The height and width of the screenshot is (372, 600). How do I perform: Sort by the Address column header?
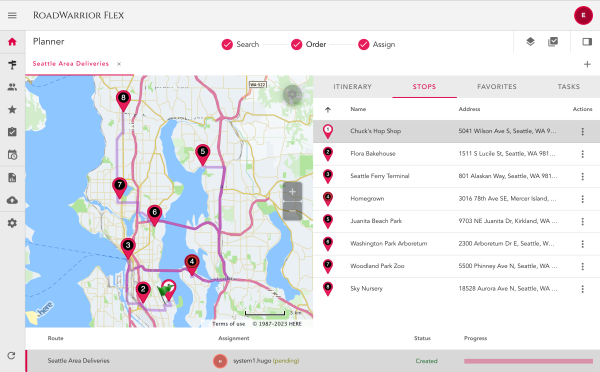coord(469,109)
